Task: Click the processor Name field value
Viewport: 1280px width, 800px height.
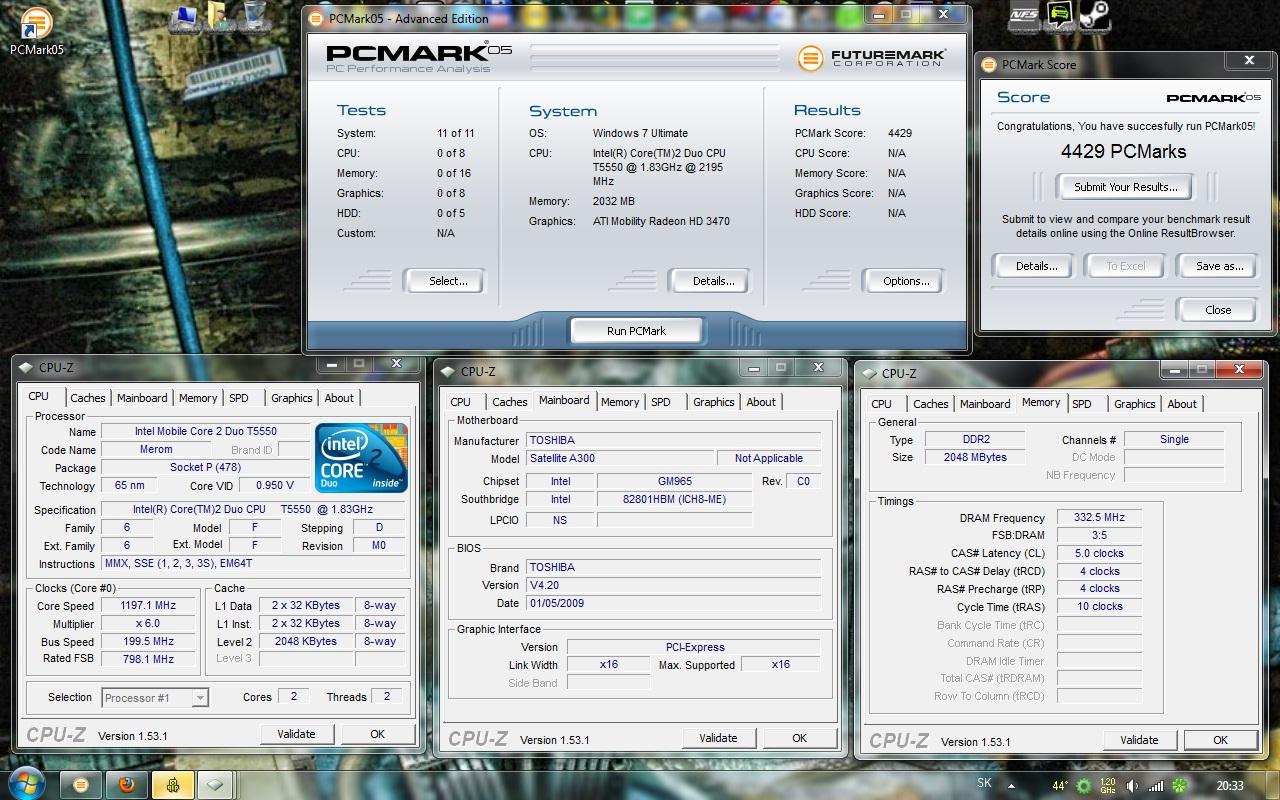Action: [x=206, y=431]
